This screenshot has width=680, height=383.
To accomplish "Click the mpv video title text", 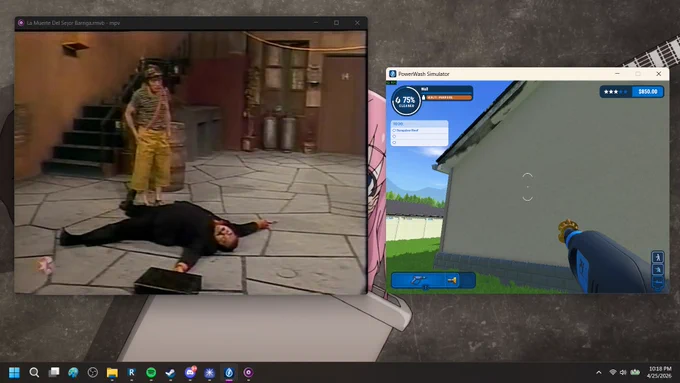I will pyautogui.click(x=73, y=23).
